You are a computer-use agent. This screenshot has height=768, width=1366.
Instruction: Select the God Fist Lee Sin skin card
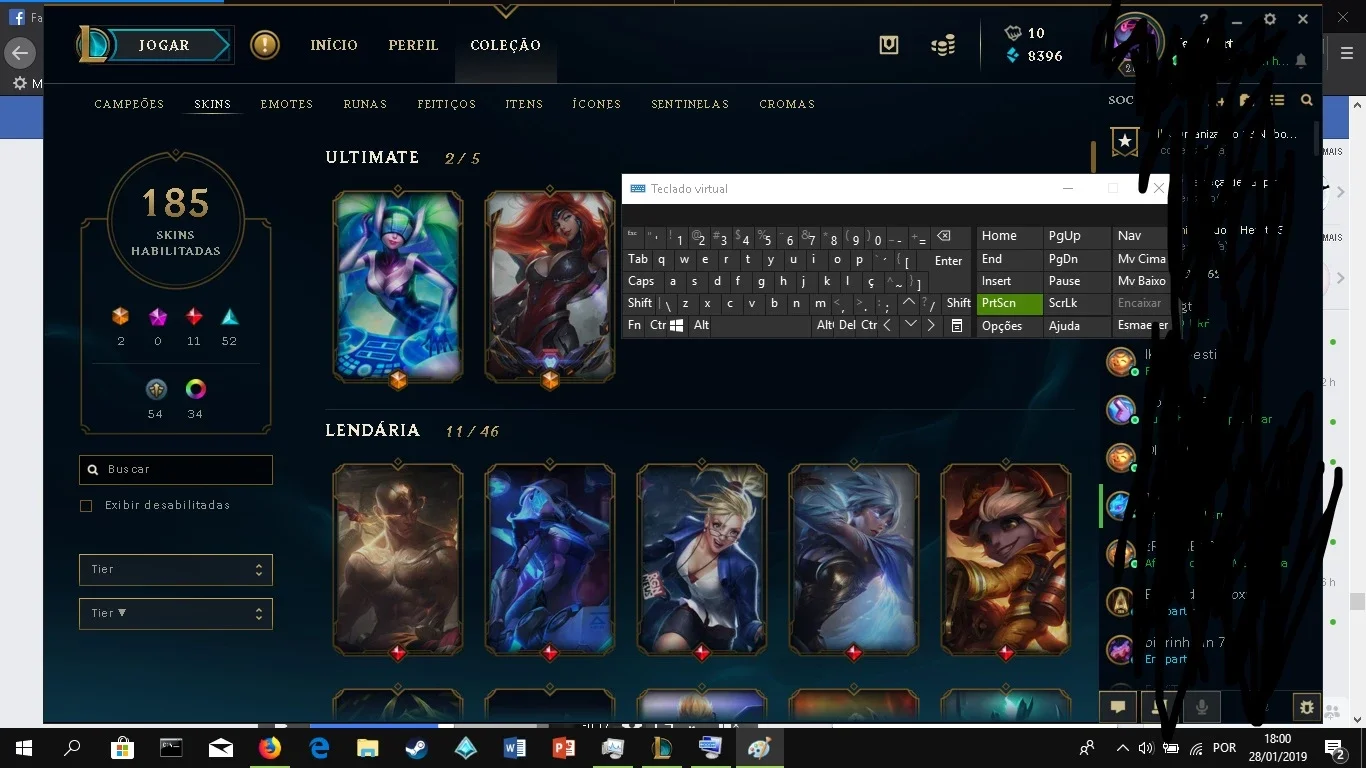click(398, 560)
